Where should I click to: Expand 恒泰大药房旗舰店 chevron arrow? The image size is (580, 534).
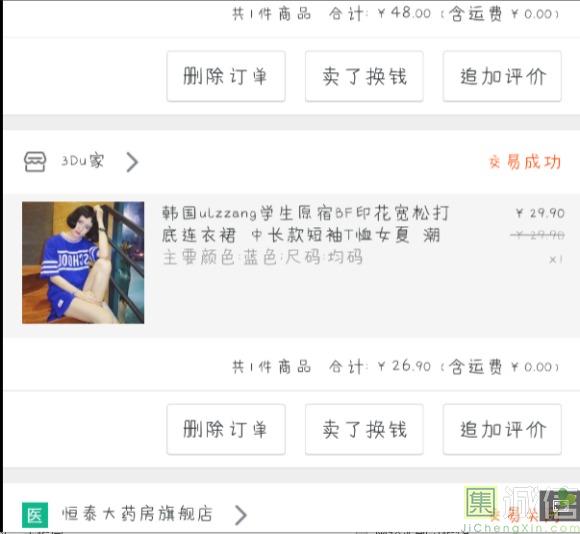pos(241,514)
